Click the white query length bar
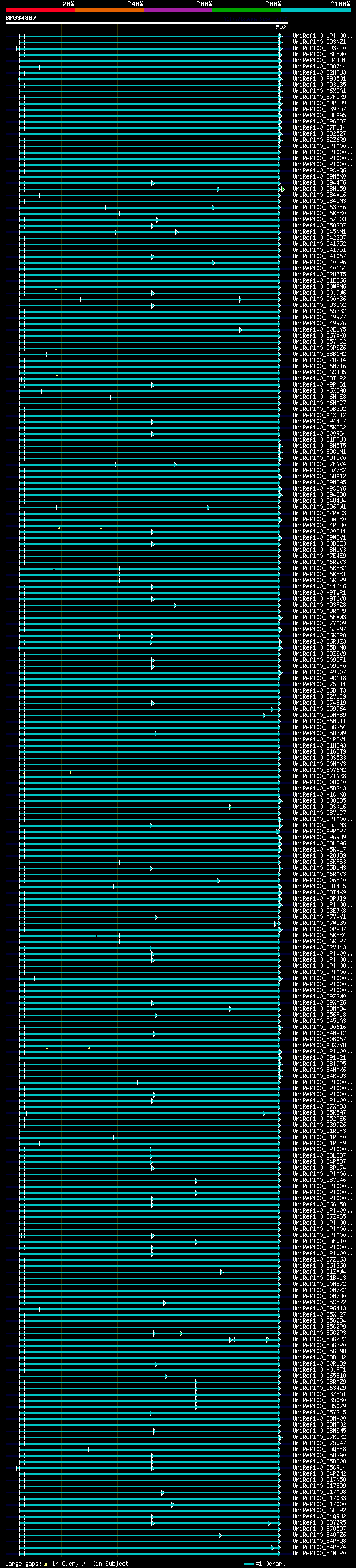Image resolution: width=356 pixels, height=1568 pixels. click(147, 22)
